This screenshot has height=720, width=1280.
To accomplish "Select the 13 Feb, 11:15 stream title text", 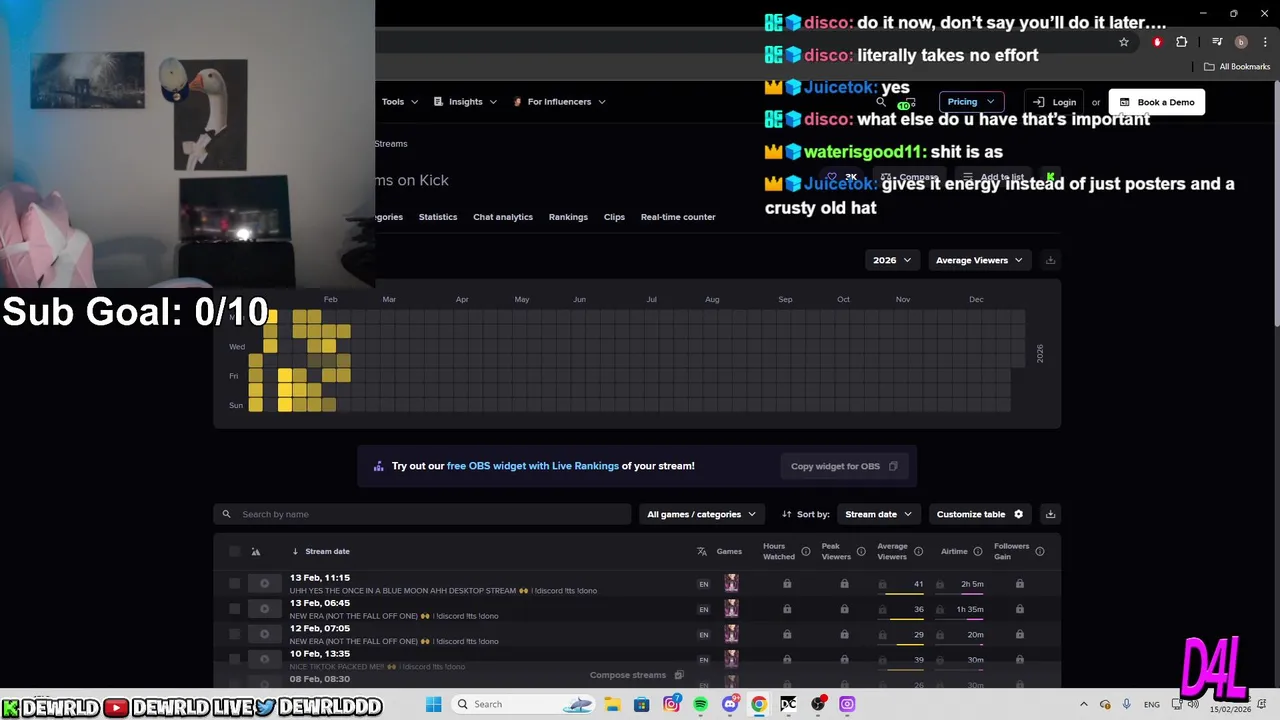I will point(443,591).
